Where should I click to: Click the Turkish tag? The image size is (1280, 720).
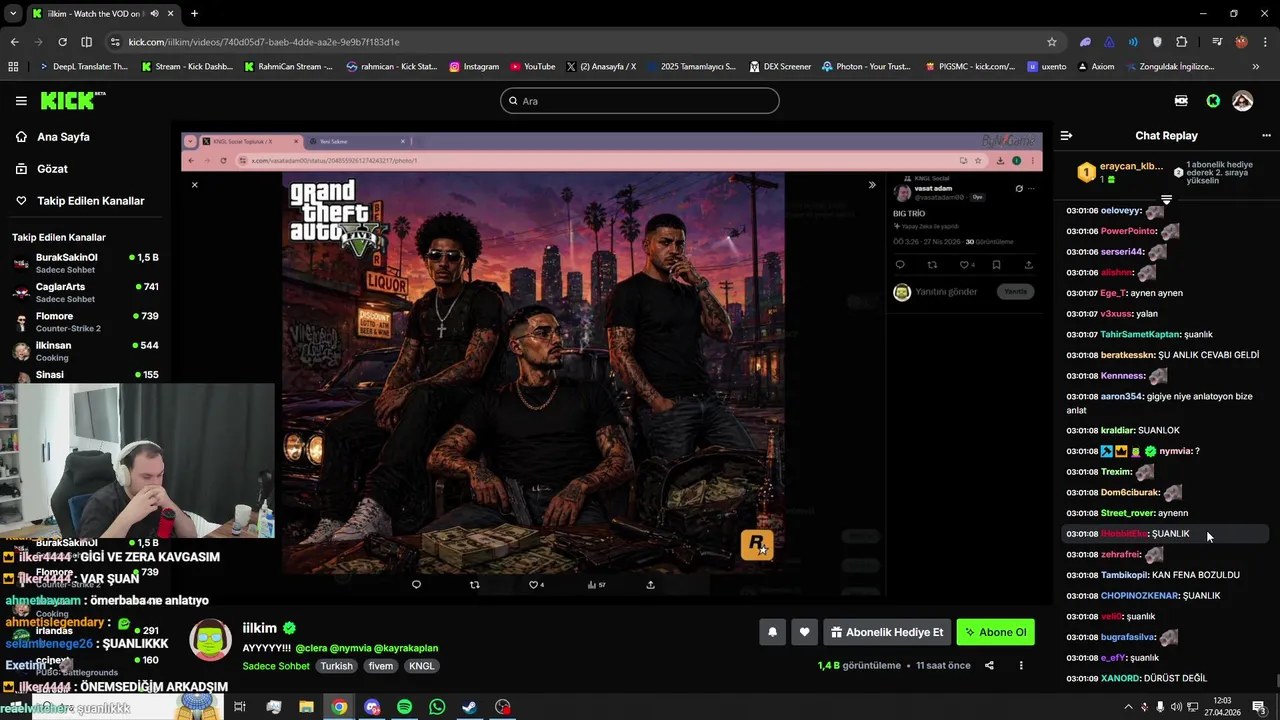click(336, 666)
